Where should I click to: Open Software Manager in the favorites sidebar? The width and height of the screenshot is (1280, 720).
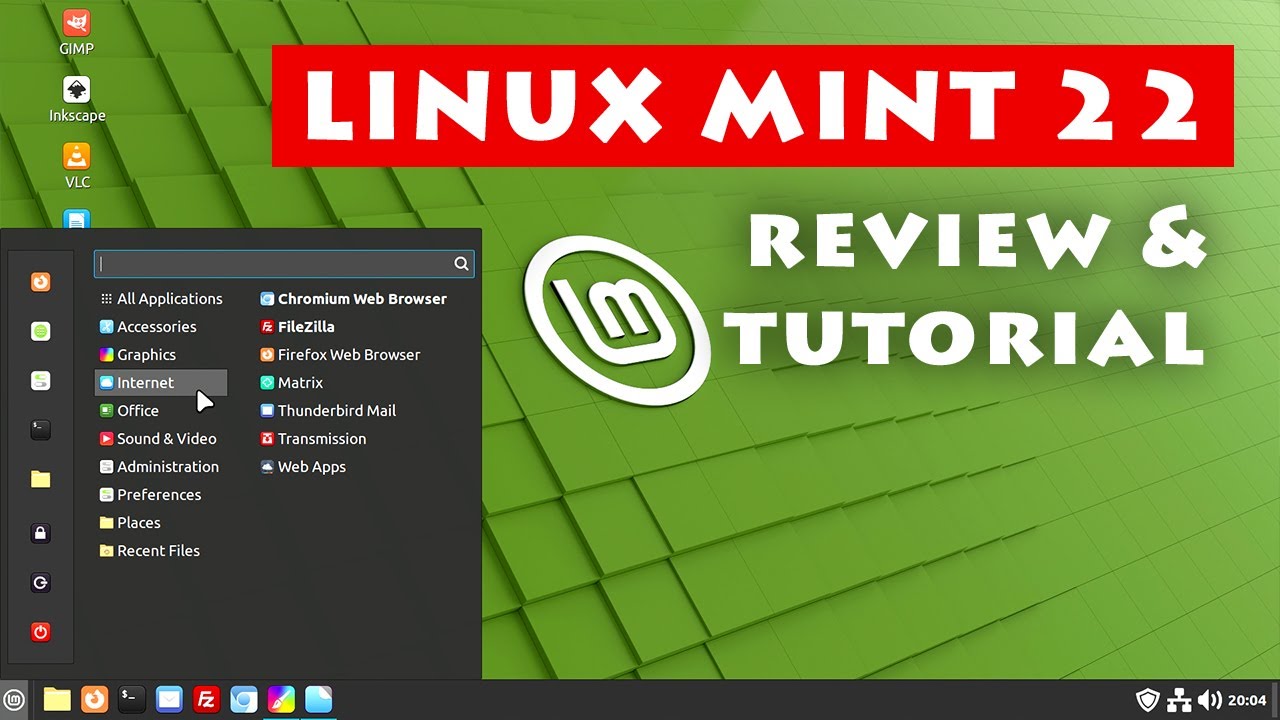[x=40, y=331]
